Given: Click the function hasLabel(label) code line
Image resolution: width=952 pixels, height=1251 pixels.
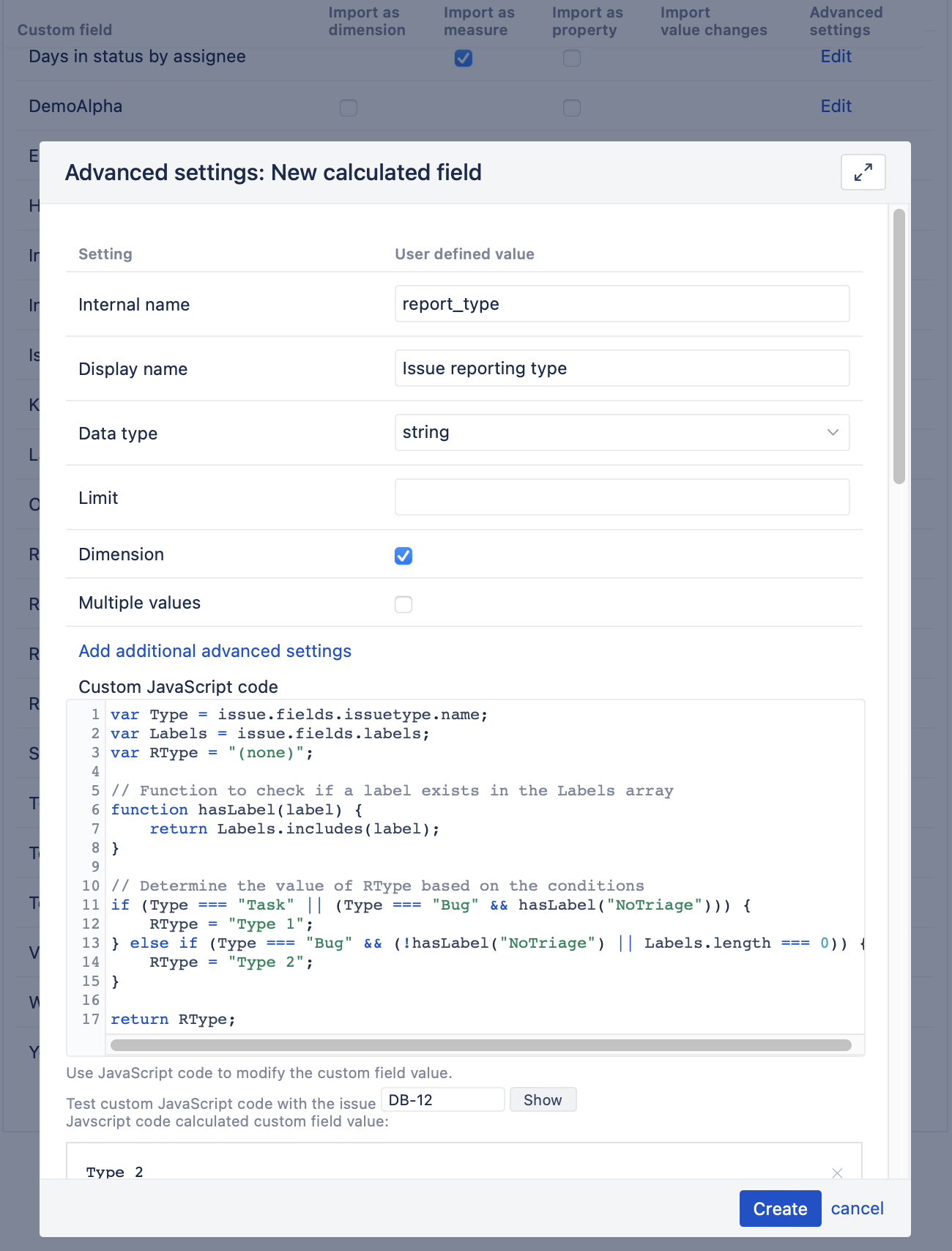Looking at the screenshot, I should [x=237, y=809].
